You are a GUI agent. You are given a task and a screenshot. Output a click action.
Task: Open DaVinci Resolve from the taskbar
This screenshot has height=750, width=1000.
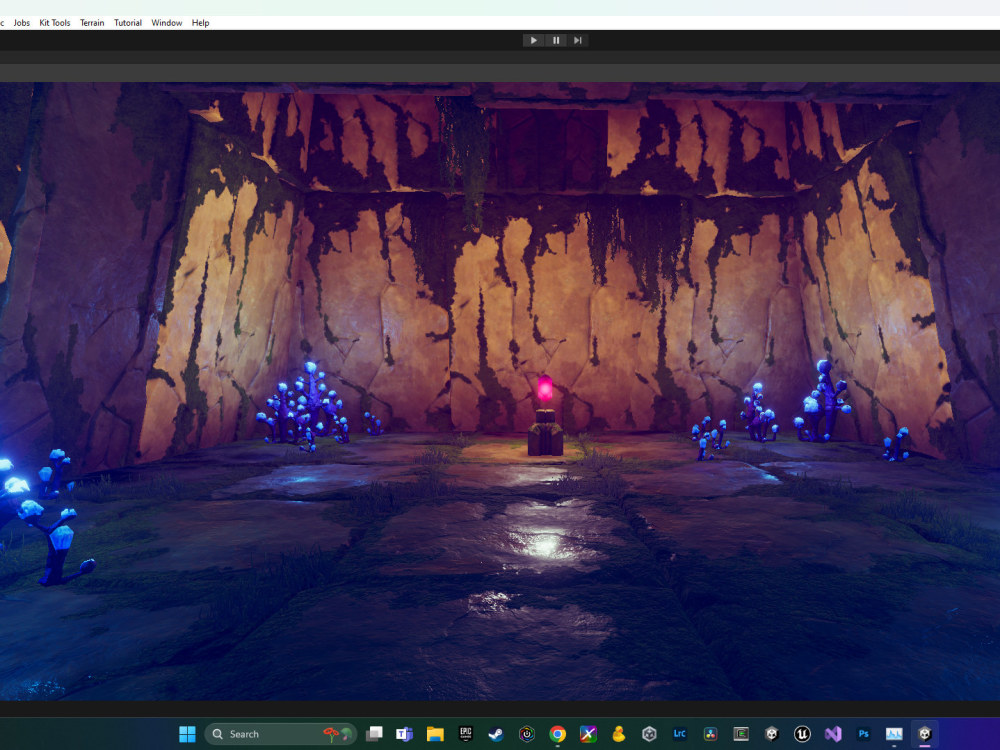coord(710,734)
